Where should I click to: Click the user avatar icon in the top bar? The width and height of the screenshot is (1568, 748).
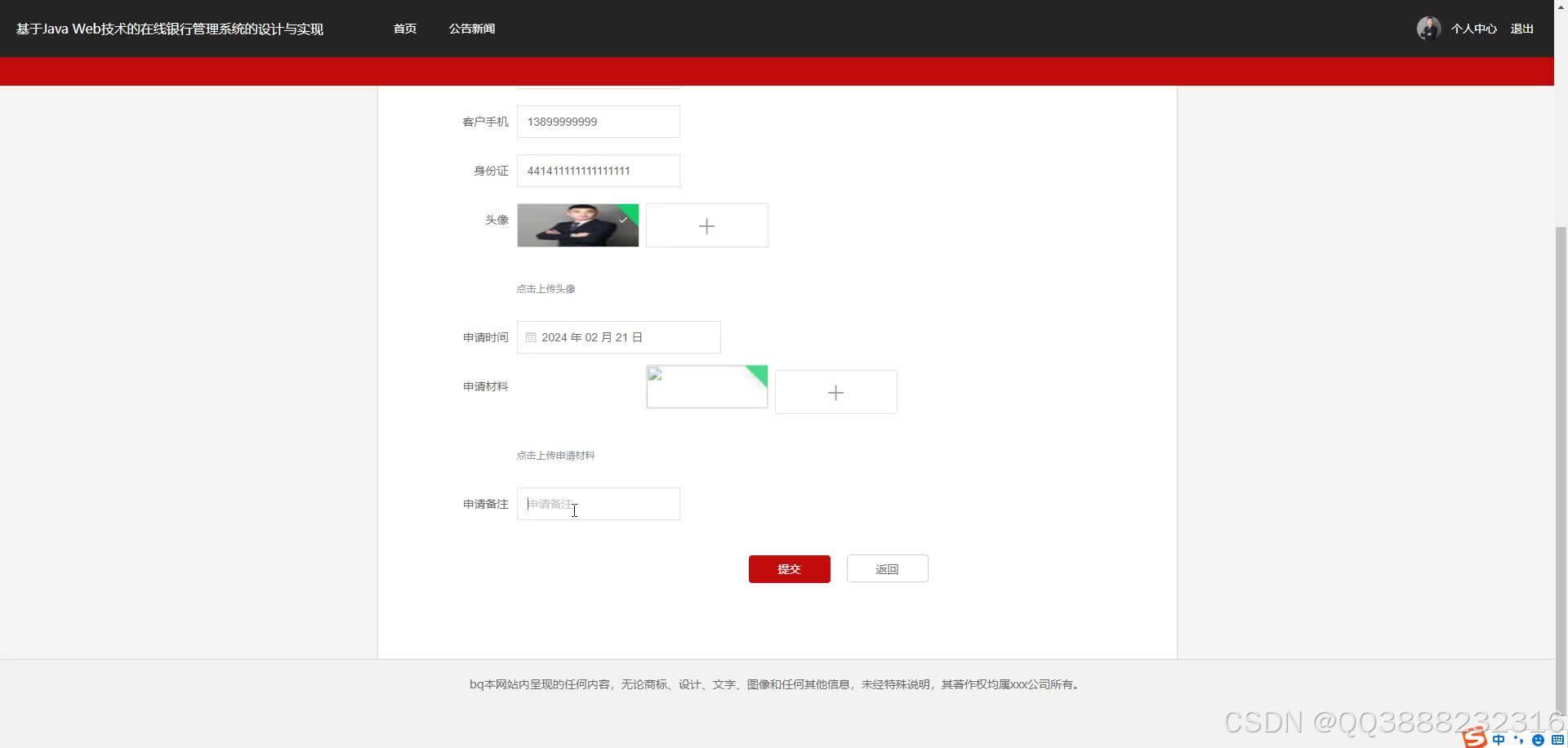1428,28
